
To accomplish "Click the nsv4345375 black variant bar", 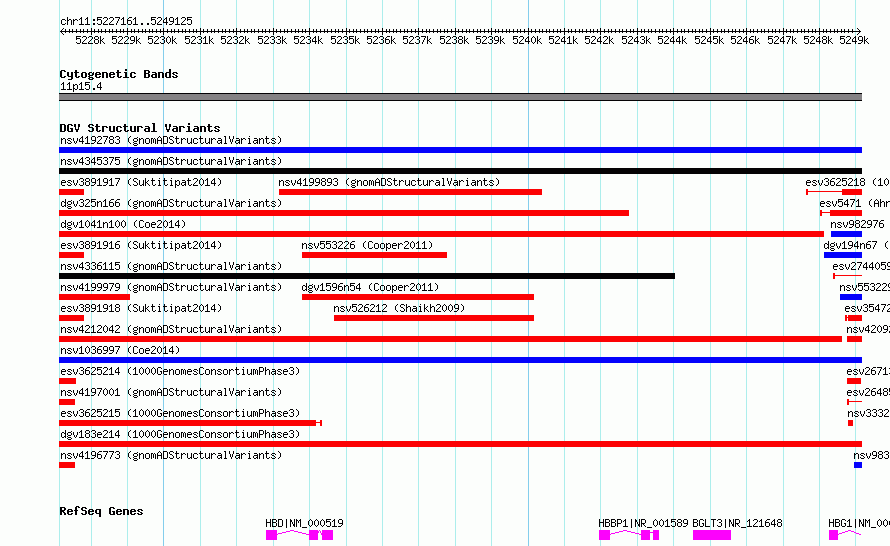I will [x=460, y=171].
